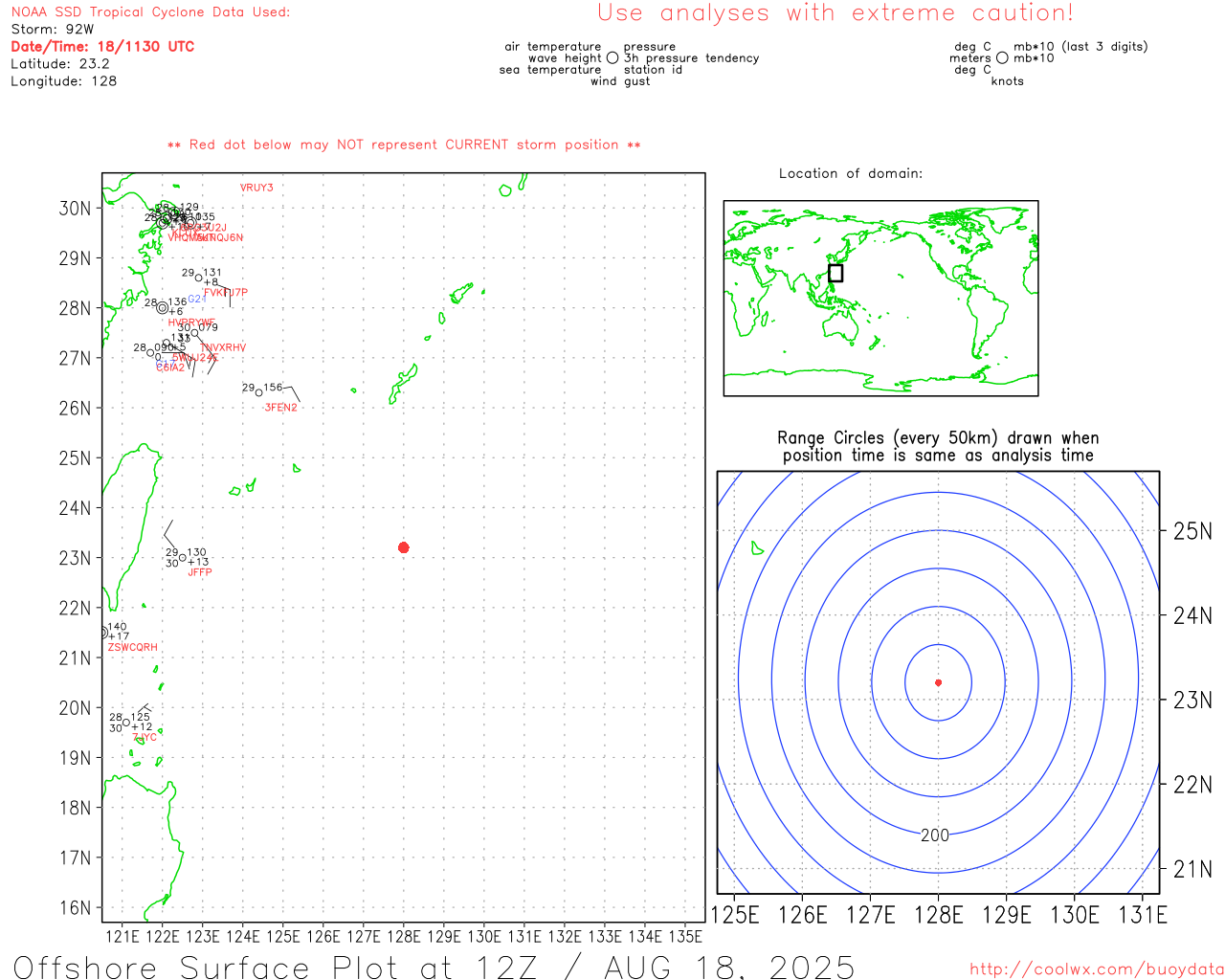Image resolution: width=1225 pixels, height=980 pixels.
Task: Click the Date/Time 18/1130 UTC text
Action: point(102,46)
